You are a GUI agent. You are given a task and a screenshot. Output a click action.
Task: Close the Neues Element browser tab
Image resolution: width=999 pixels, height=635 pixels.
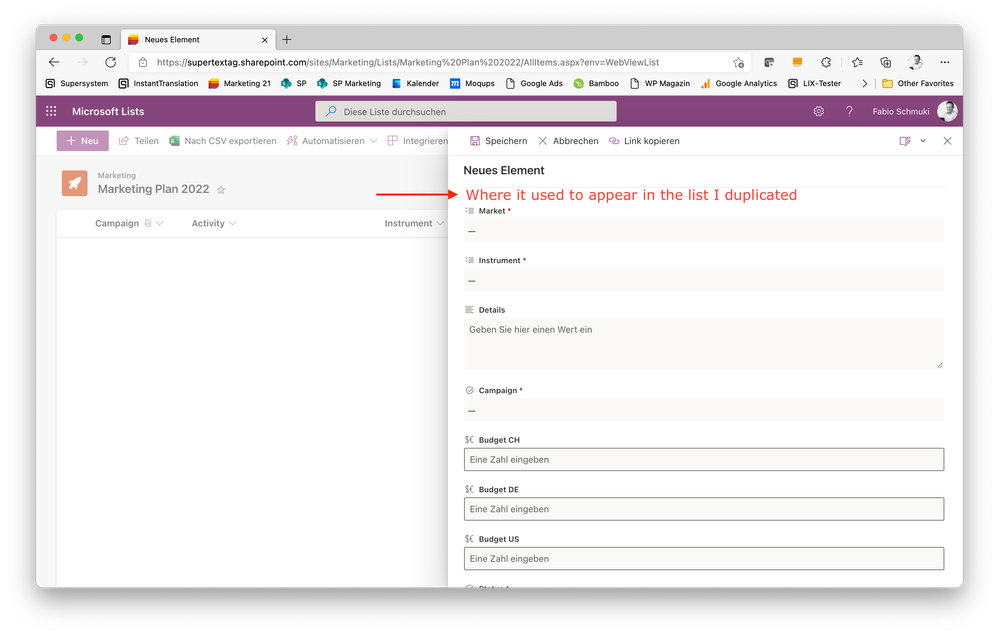coord(264,39)
